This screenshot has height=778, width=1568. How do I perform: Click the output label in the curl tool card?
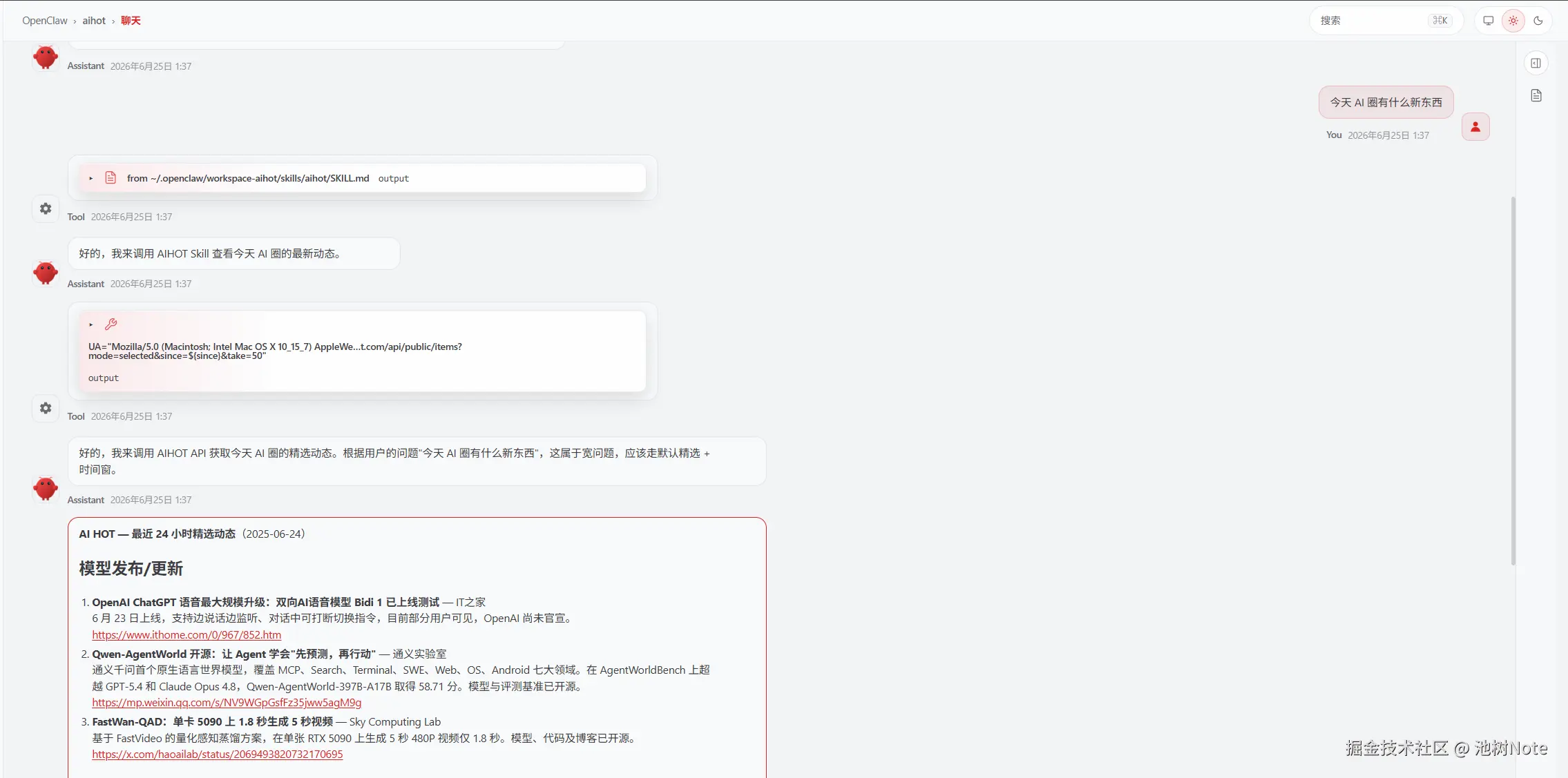(x=104, y=378)
